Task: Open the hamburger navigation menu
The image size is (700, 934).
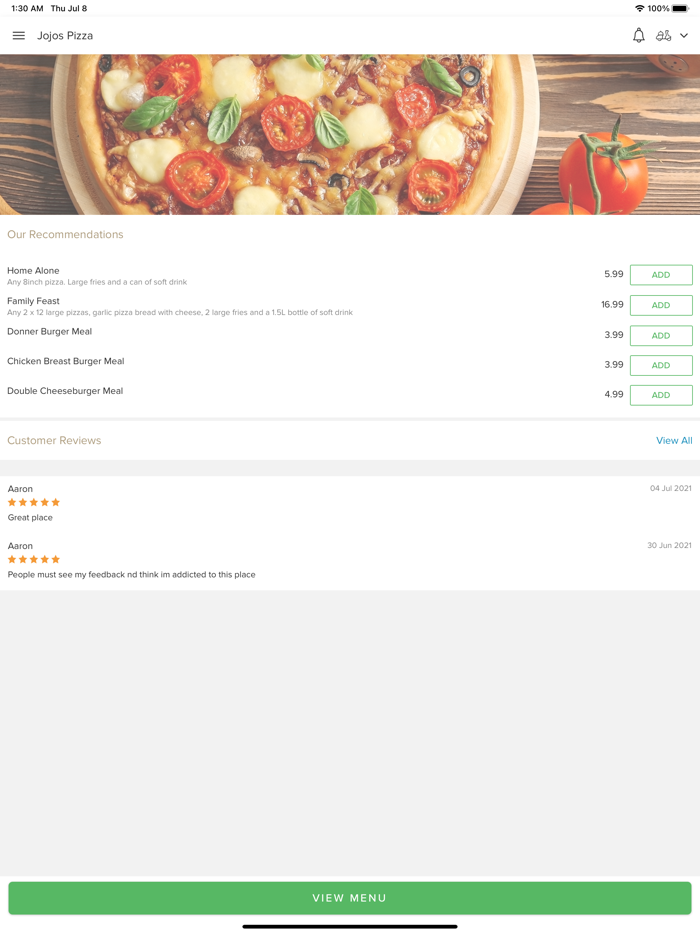Action: (18, 35)
